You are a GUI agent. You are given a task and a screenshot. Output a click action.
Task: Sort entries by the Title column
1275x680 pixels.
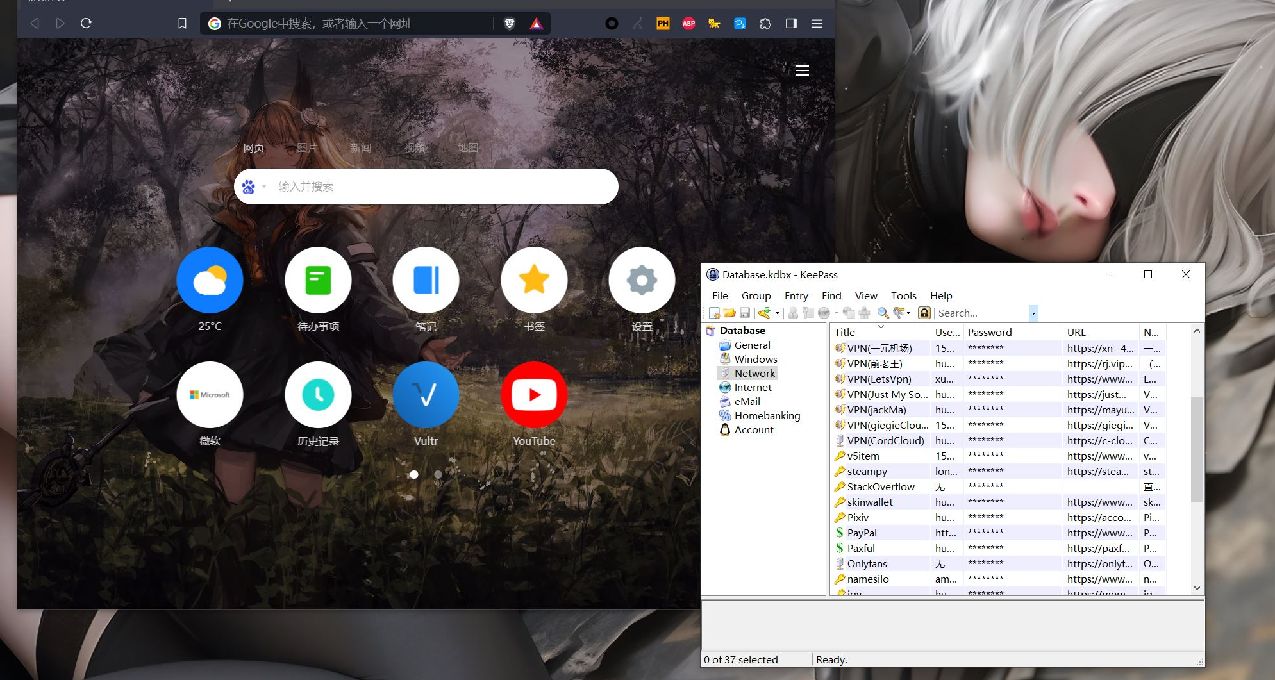881,332
